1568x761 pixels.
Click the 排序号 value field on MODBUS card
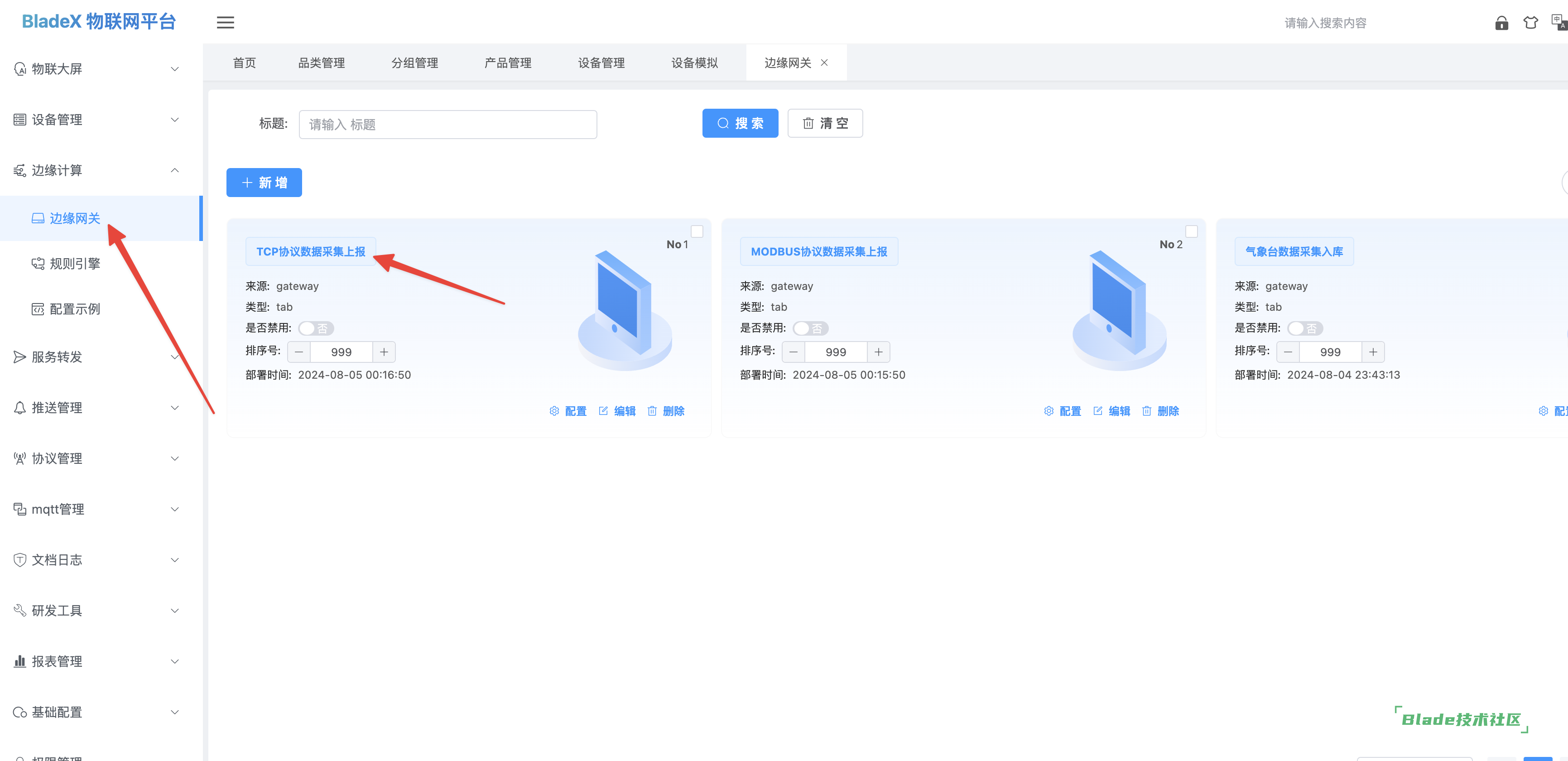(836, 352)
